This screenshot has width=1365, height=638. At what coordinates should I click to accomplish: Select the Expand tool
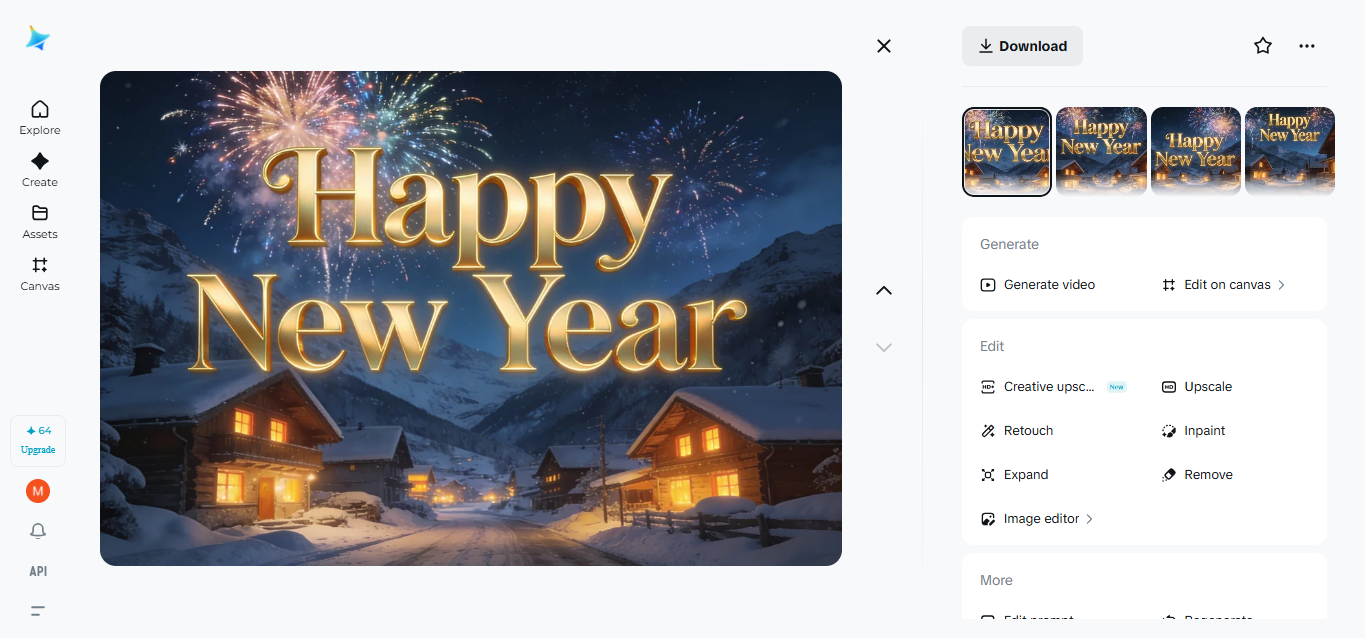click(x=1014, y=475)
